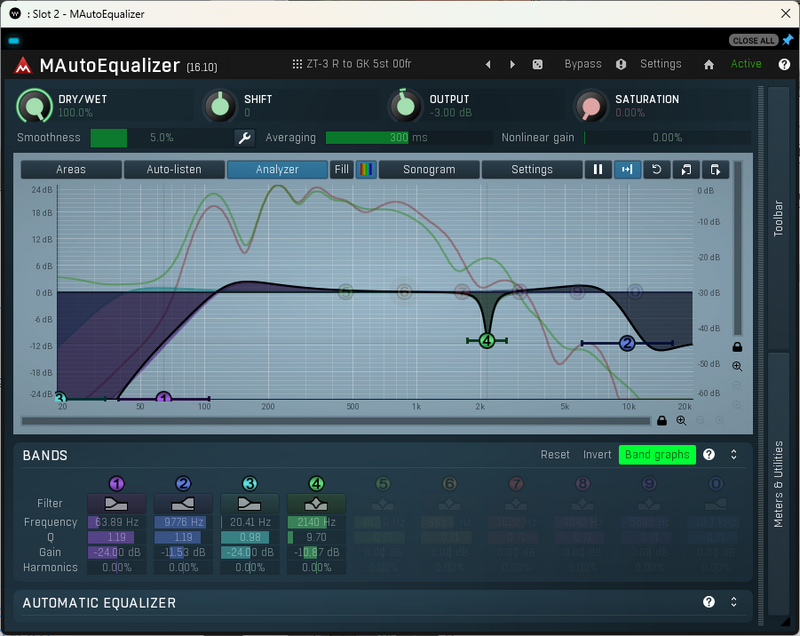Toggle the analyzer width fit button
Image resolution: width=800 pixels, height=636 pixels.
coord(627,169)
